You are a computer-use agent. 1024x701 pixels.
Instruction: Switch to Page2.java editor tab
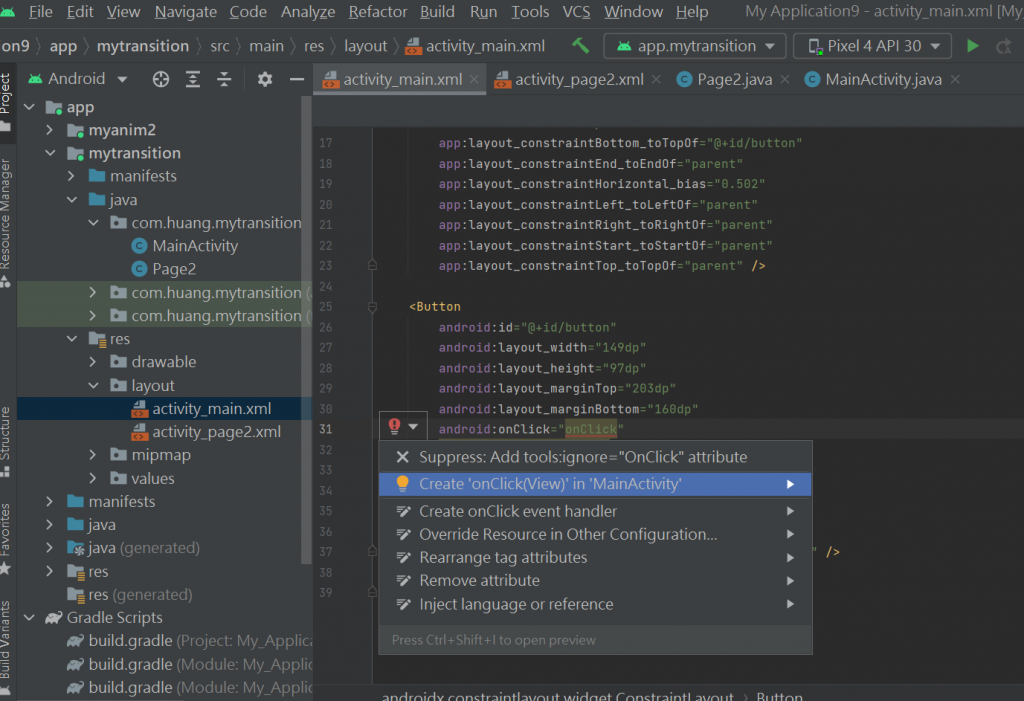[x=734, y=79]
